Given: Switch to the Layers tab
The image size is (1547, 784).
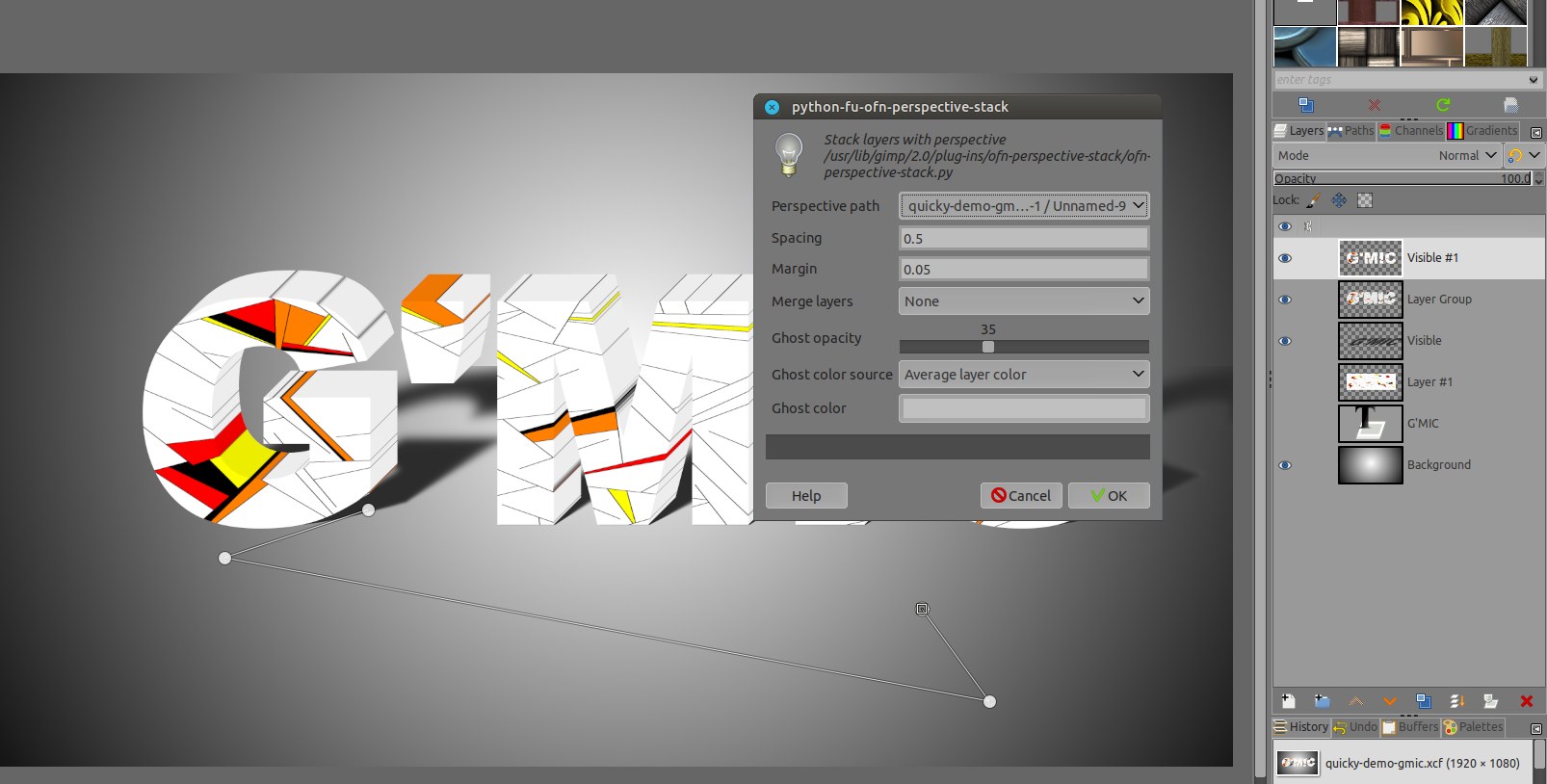Looking at the screenshot, I should [x=1298, y=131].
